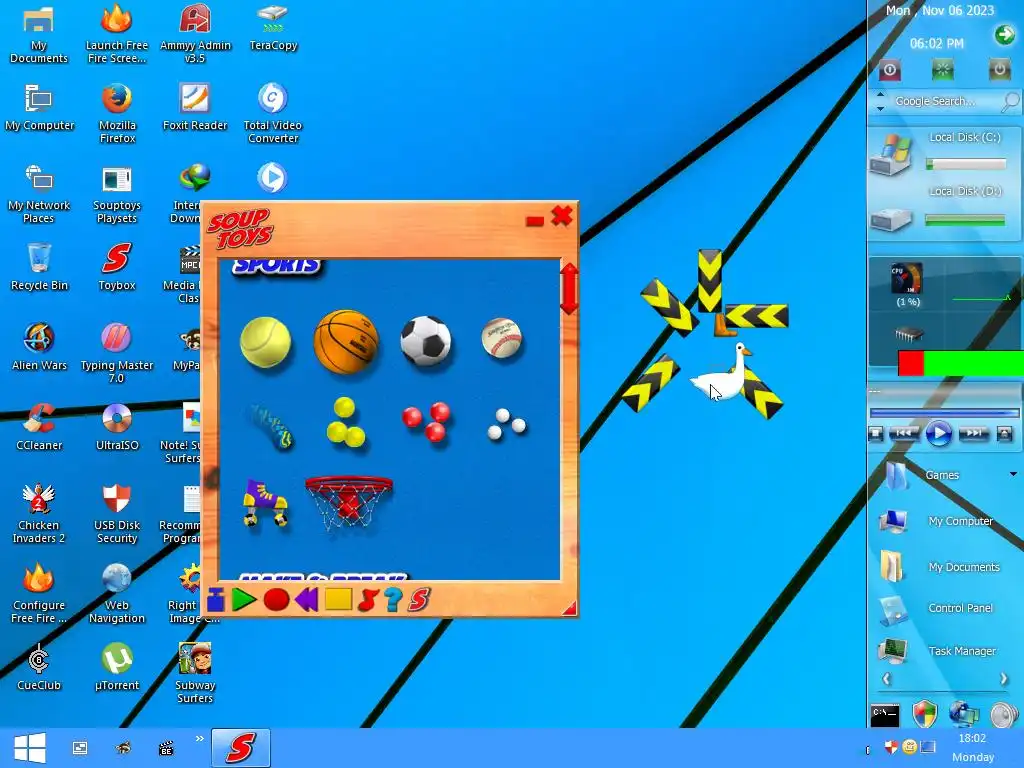Click the red scroll arrow in toy list
The width and height of the screenshot is (1024, 768).
tap(569, 288)
